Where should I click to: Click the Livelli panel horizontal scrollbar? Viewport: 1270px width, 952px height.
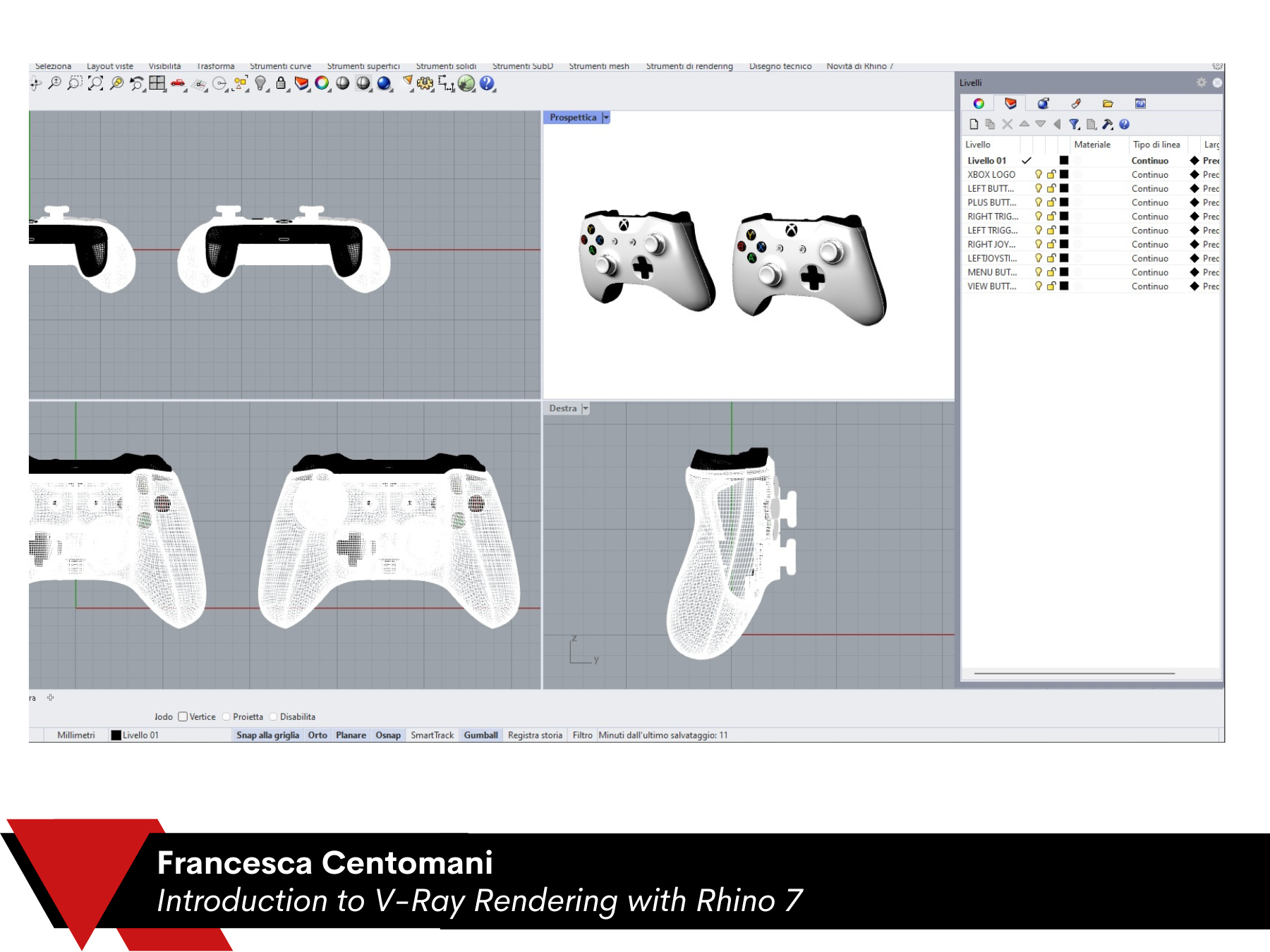point(1074,673)
